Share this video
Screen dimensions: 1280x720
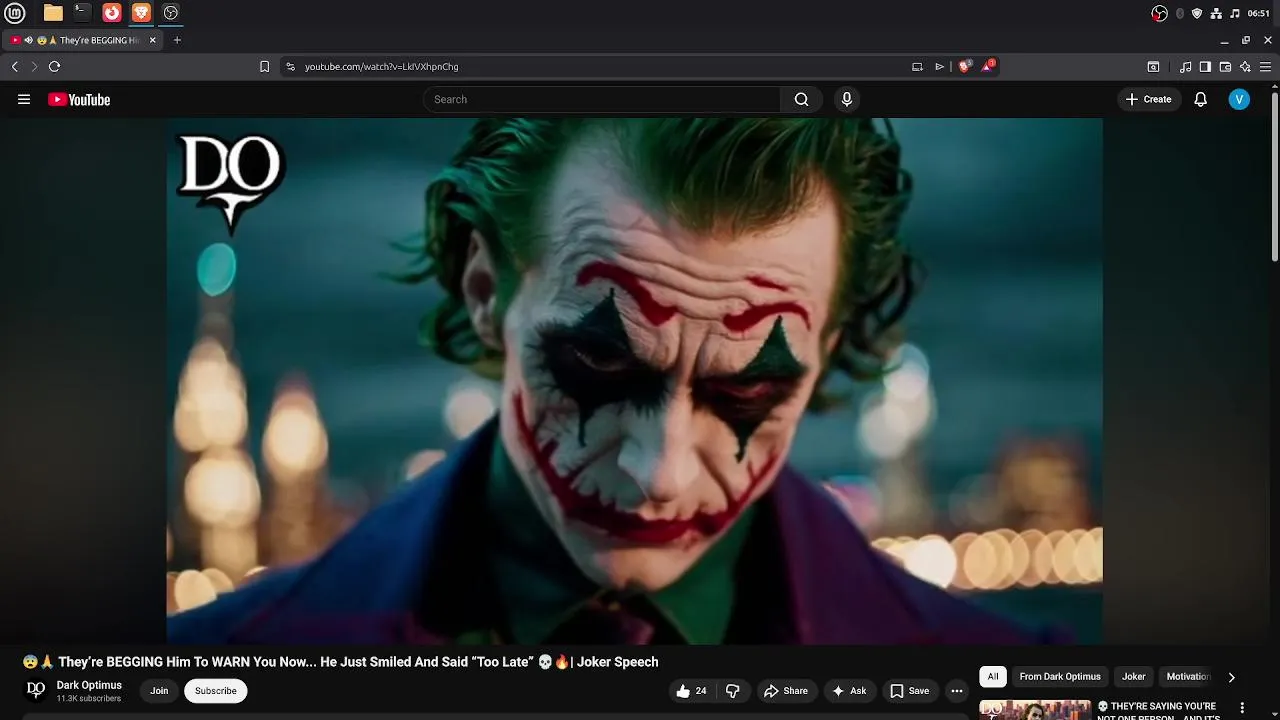click(x=786, y=691)
